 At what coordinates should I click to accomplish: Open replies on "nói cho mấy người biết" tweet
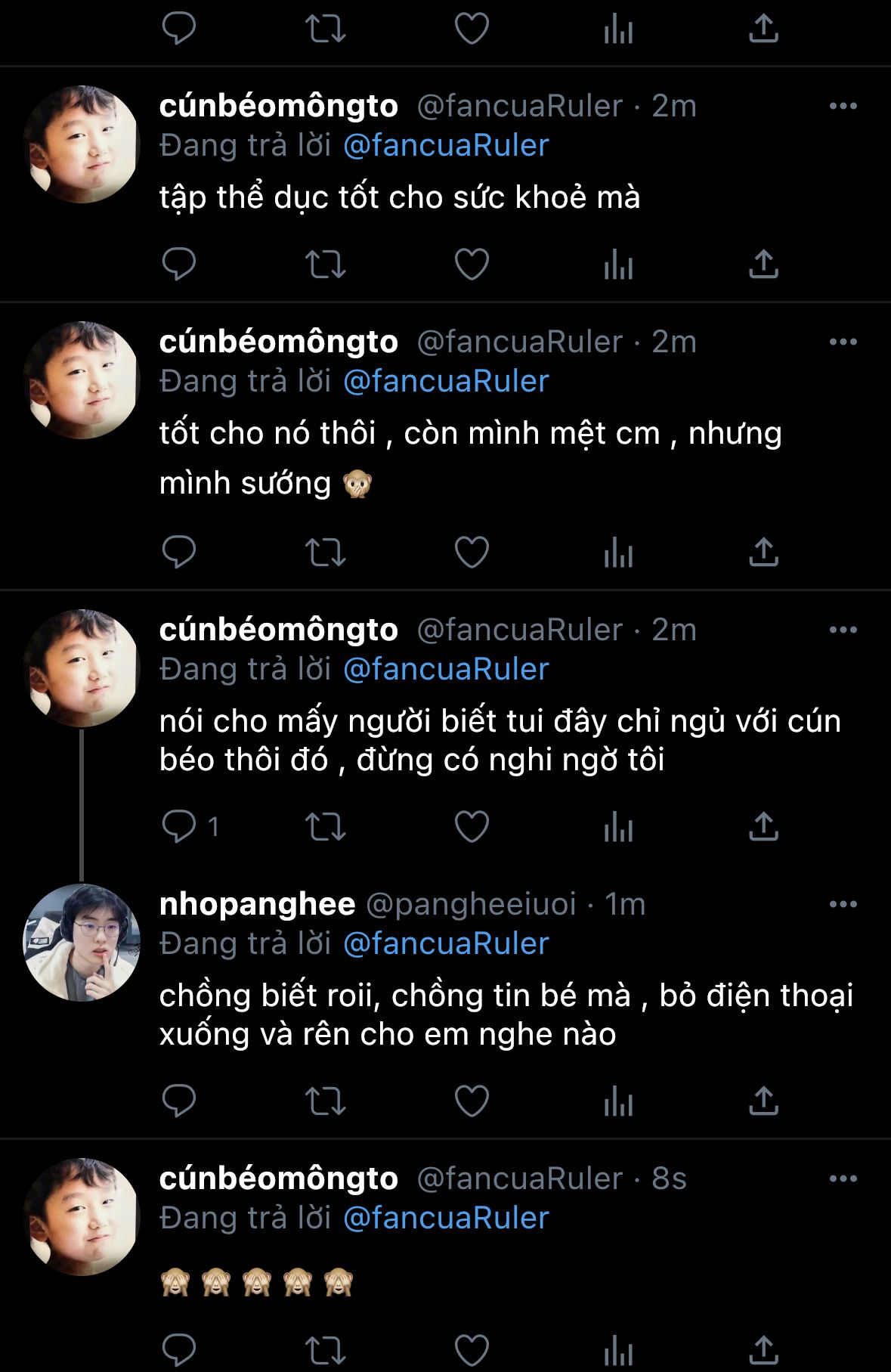point(179,826)
